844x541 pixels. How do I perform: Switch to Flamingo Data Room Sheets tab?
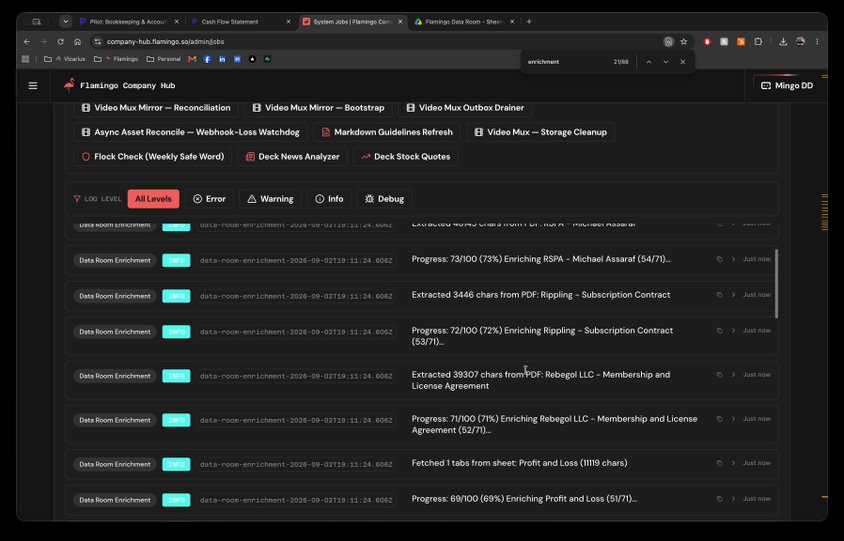pos(465,22)
